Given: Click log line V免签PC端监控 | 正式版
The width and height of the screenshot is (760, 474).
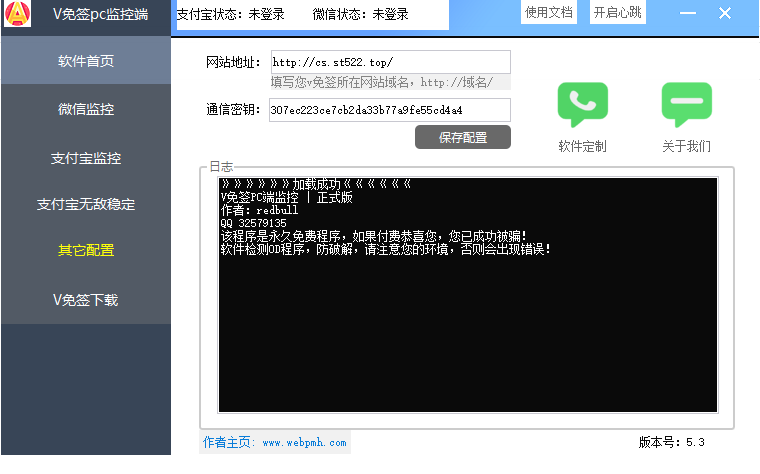Looking at the screenshot, I should coord(286,197).
